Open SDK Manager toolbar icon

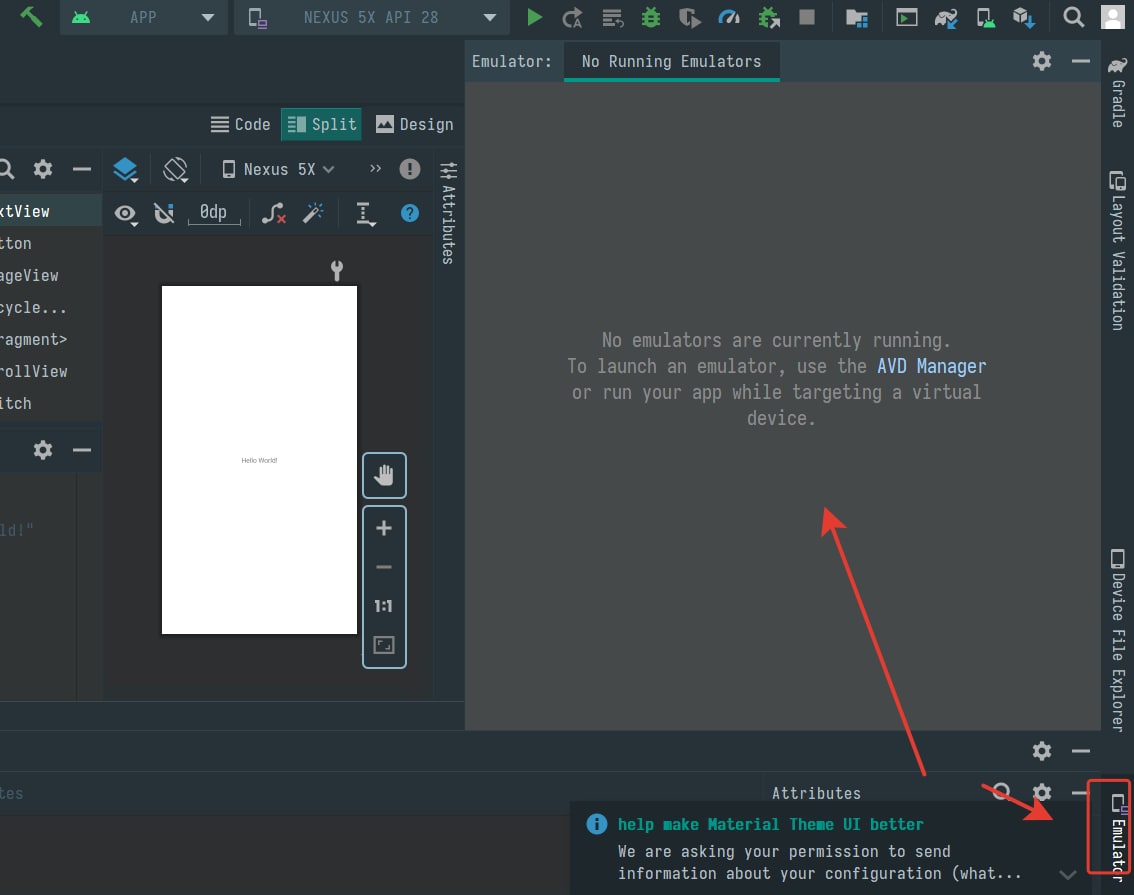[x=1022, y=17]
